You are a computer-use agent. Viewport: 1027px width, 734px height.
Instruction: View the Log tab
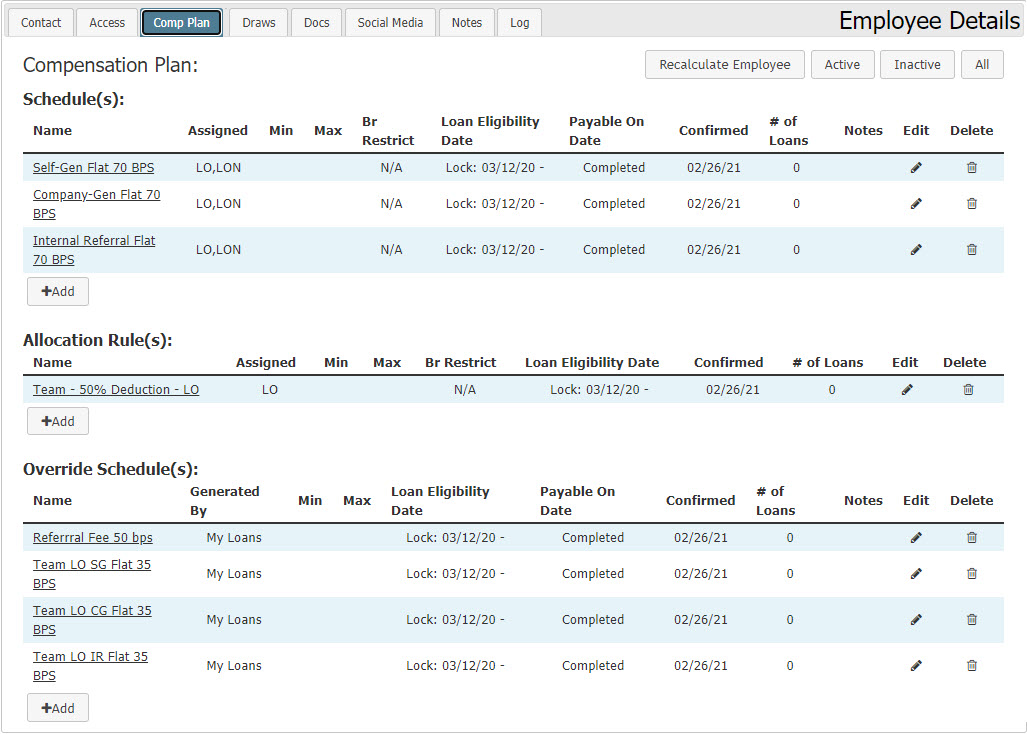[519, 22]
